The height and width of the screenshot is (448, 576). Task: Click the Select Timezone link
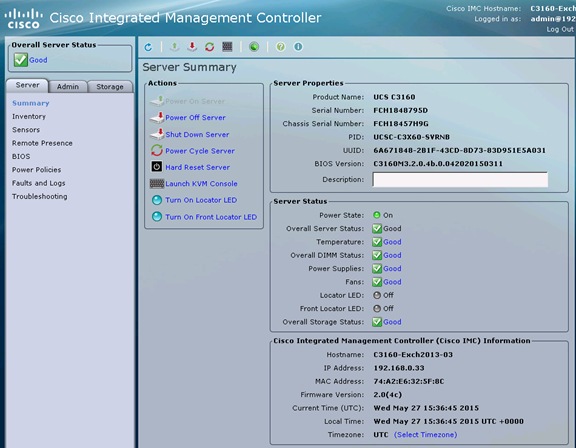point(425,435)
